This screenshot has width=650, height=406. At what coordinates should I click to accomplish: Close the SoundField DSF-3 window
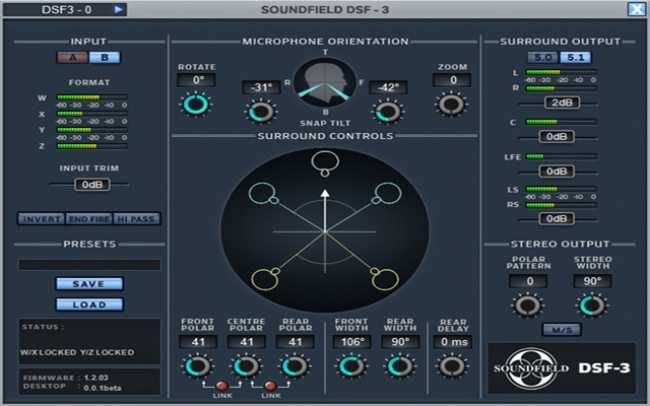point(636,9)
